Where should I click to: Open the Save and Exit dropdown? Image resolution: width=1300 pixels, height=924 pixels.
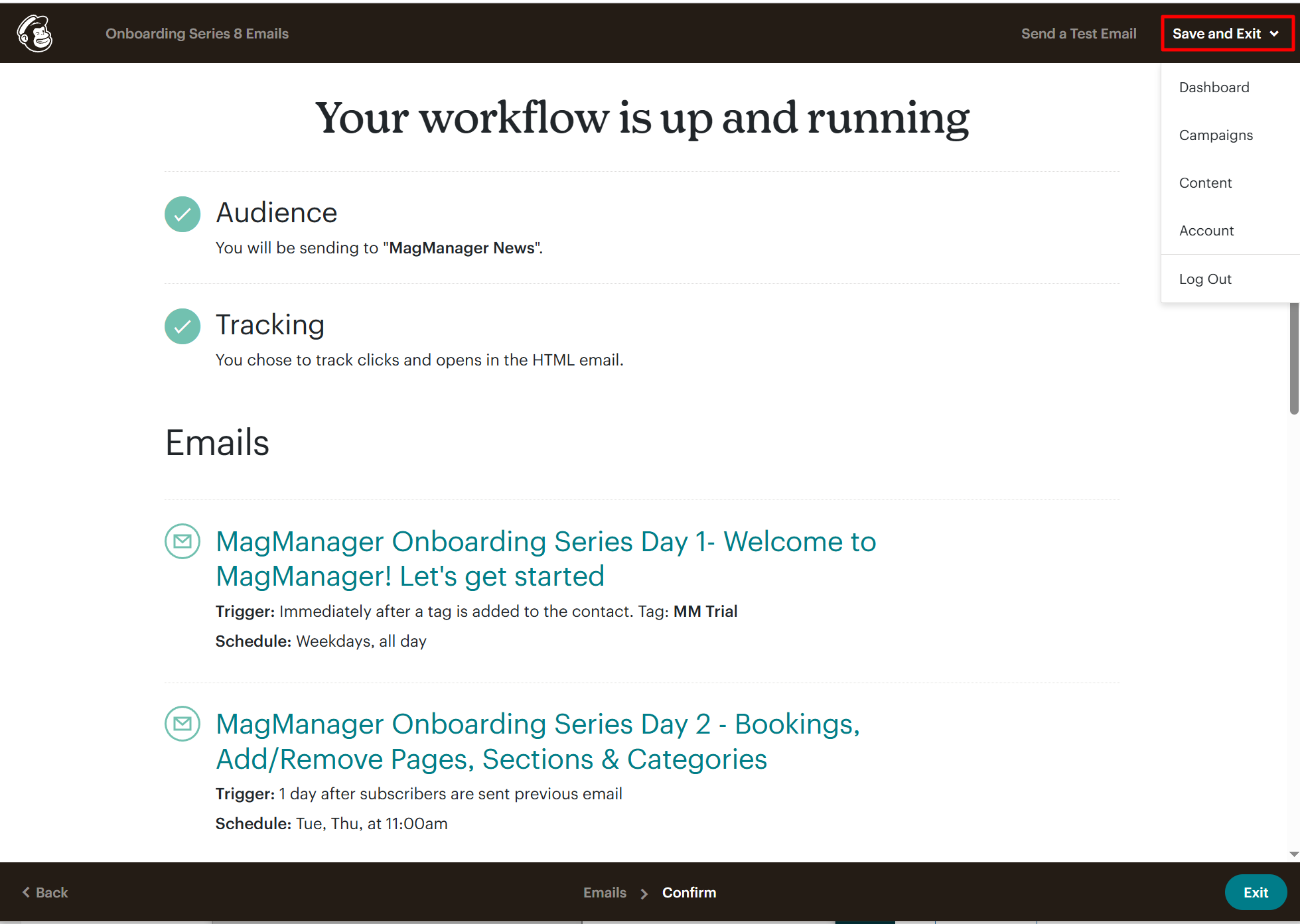(1227, 33)
